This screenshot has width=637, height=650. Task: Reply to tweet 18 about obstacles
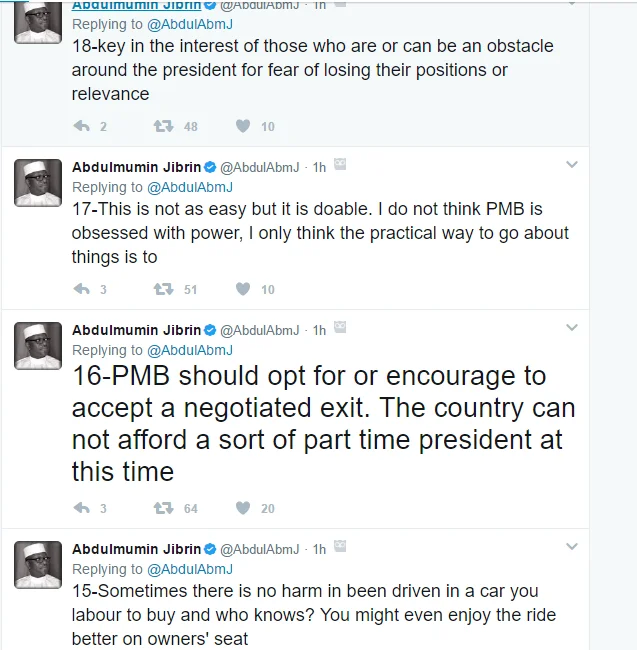tap(83, 126)
